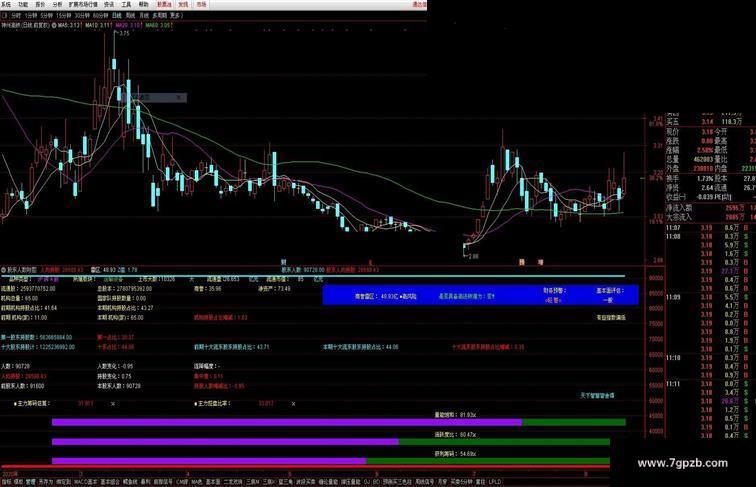Click the 人数: 90728 entry

(15, 366)
